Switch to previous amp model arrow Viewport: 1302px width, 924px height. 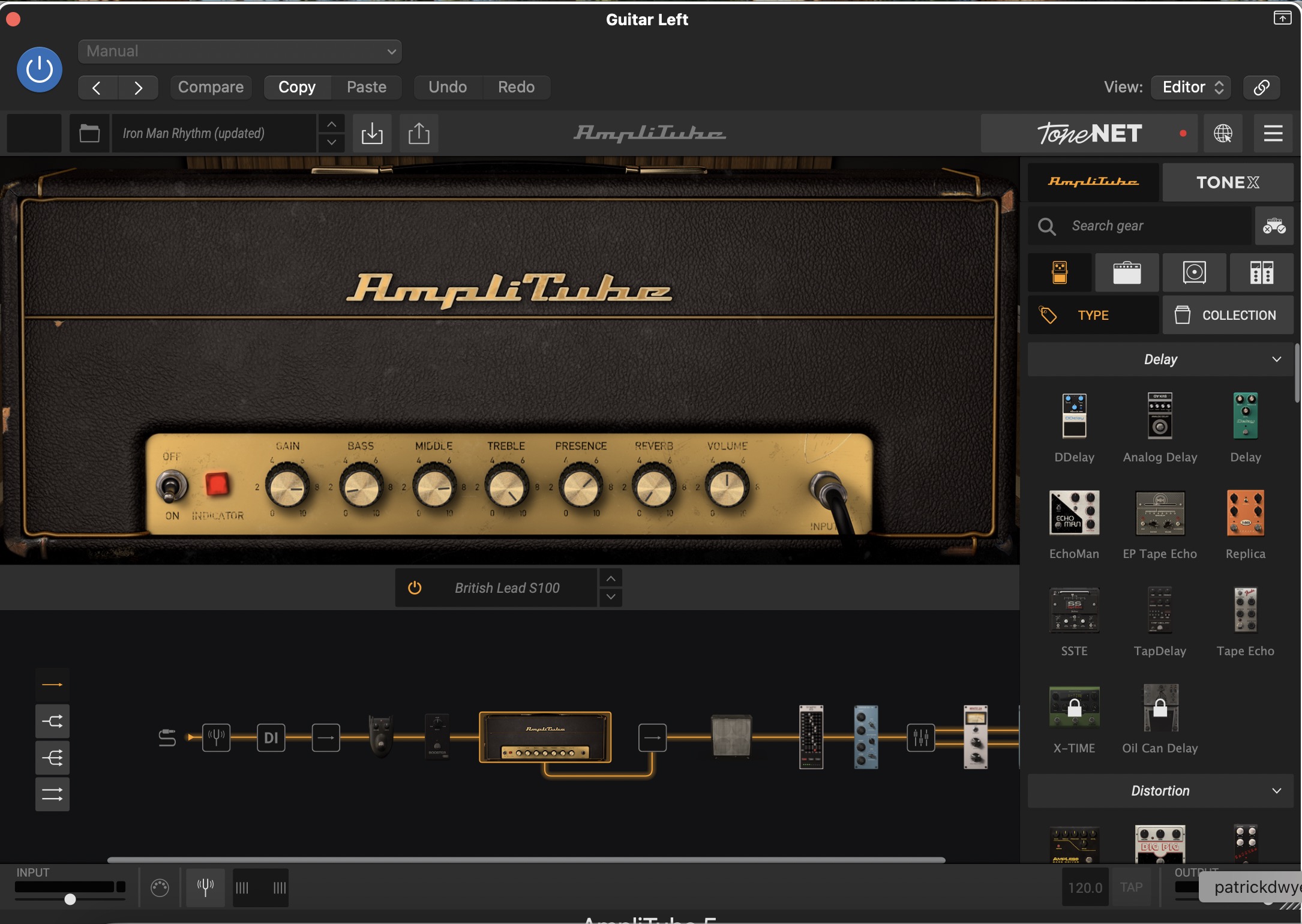coord(610,578)
